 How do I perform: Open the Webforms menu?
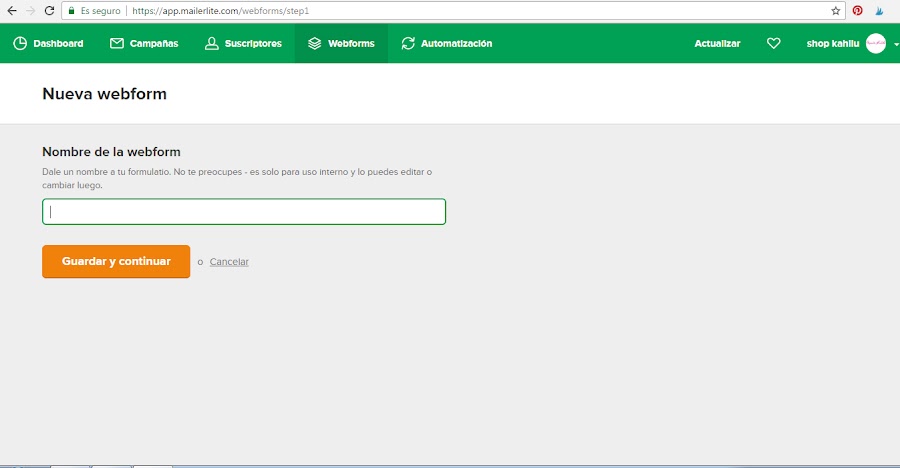342,44
